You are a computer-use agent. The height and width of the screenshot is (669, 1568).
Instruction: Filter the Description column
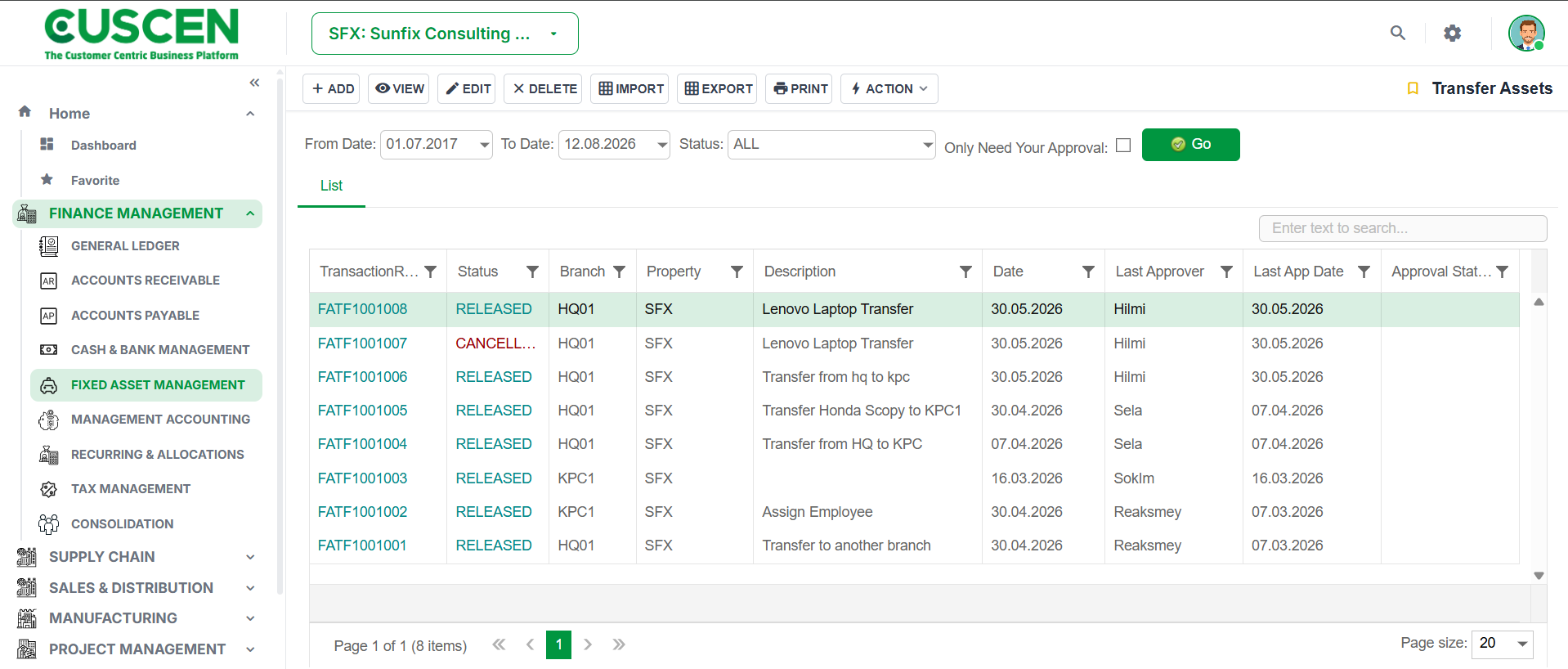pos(965,272)
